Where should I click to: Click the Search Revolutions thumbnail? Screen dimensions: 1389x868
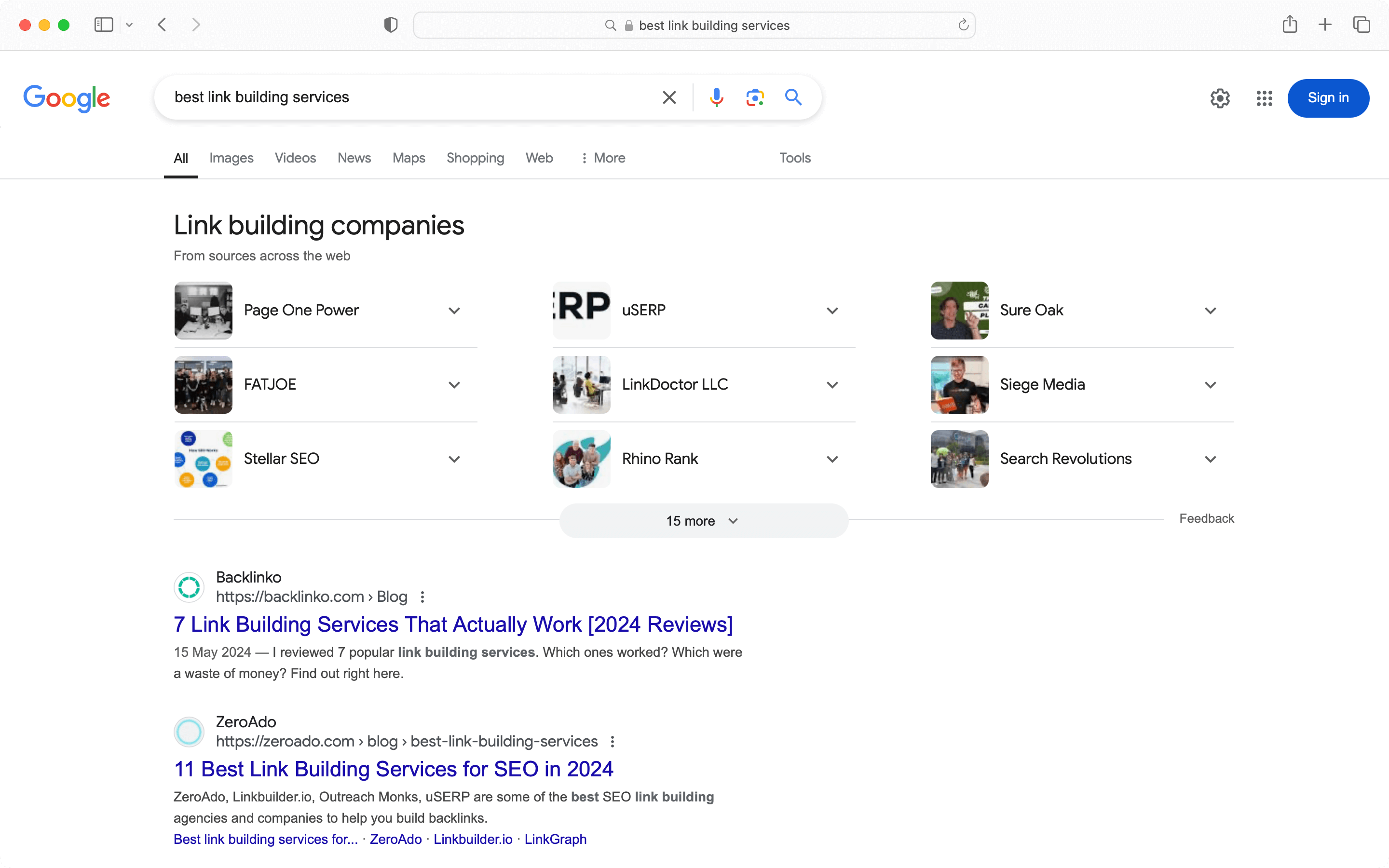click(x=960, y=459)
